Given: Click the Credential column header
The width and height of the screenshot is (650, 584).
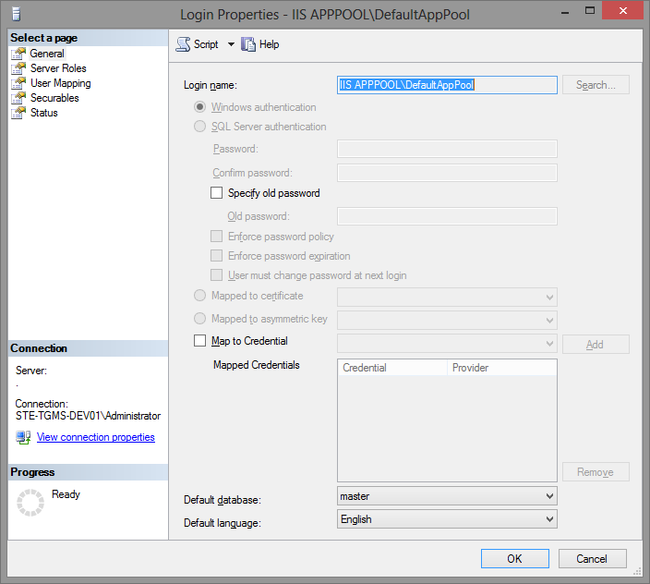Looking at the screenshot, I should point(393,368).
